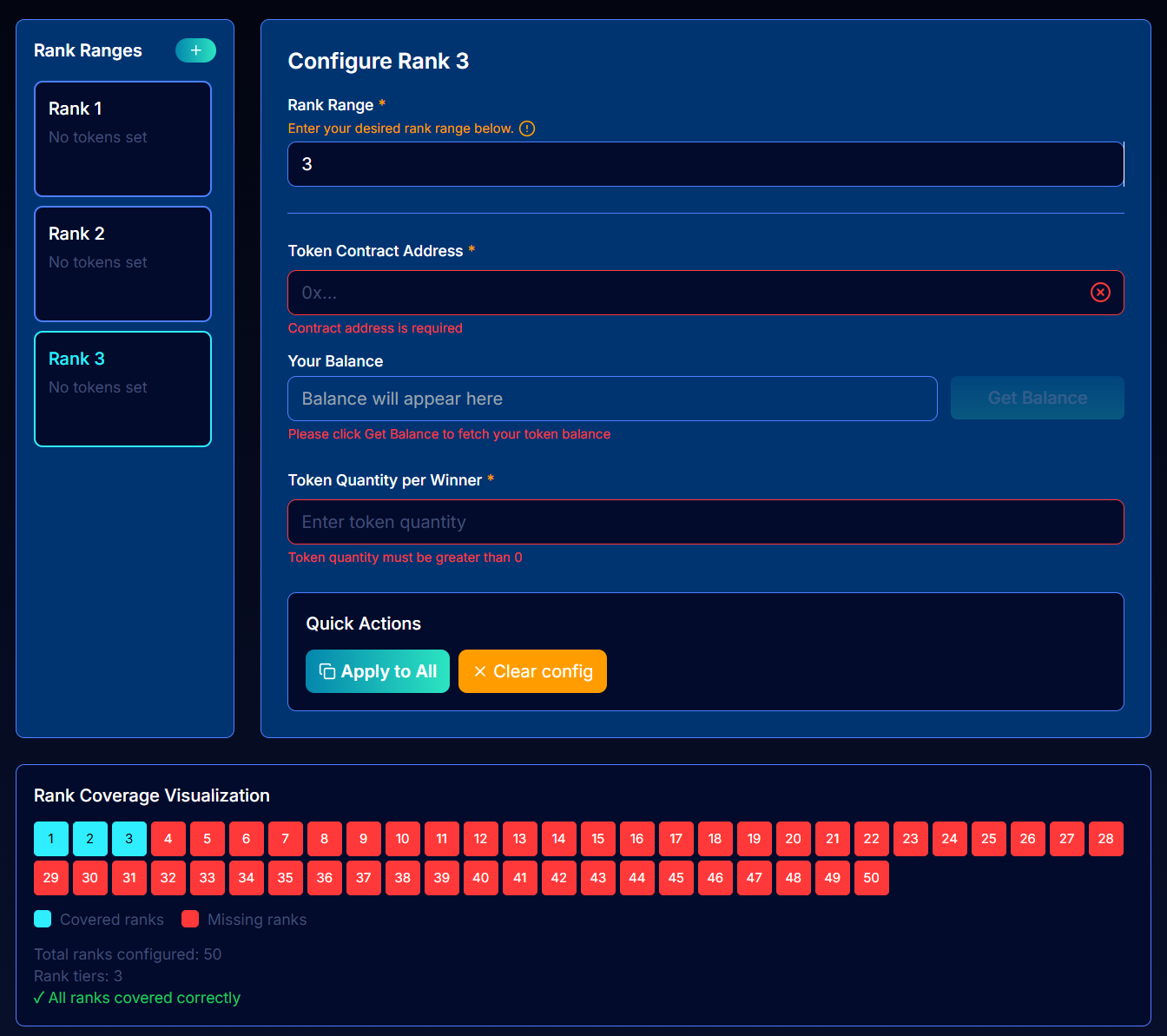Select the Rank 1 card

pos(122,139)
